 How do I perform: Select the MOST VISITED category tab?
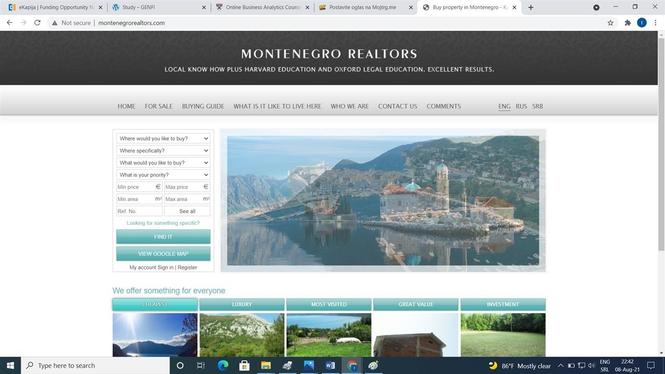point(329,304)
